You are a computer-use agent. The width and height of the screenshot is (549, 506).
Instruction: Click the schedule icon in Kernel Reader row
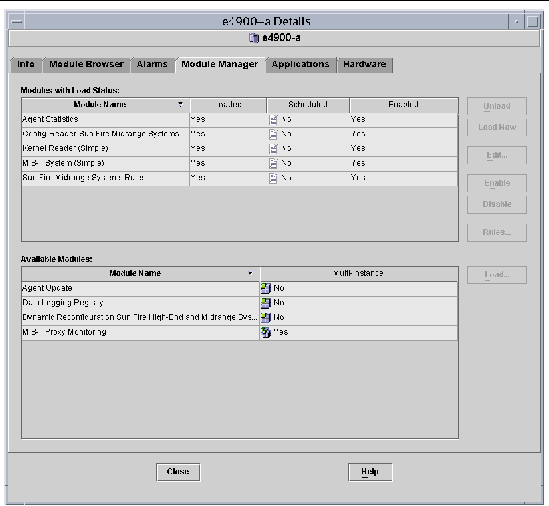(273, 149)
